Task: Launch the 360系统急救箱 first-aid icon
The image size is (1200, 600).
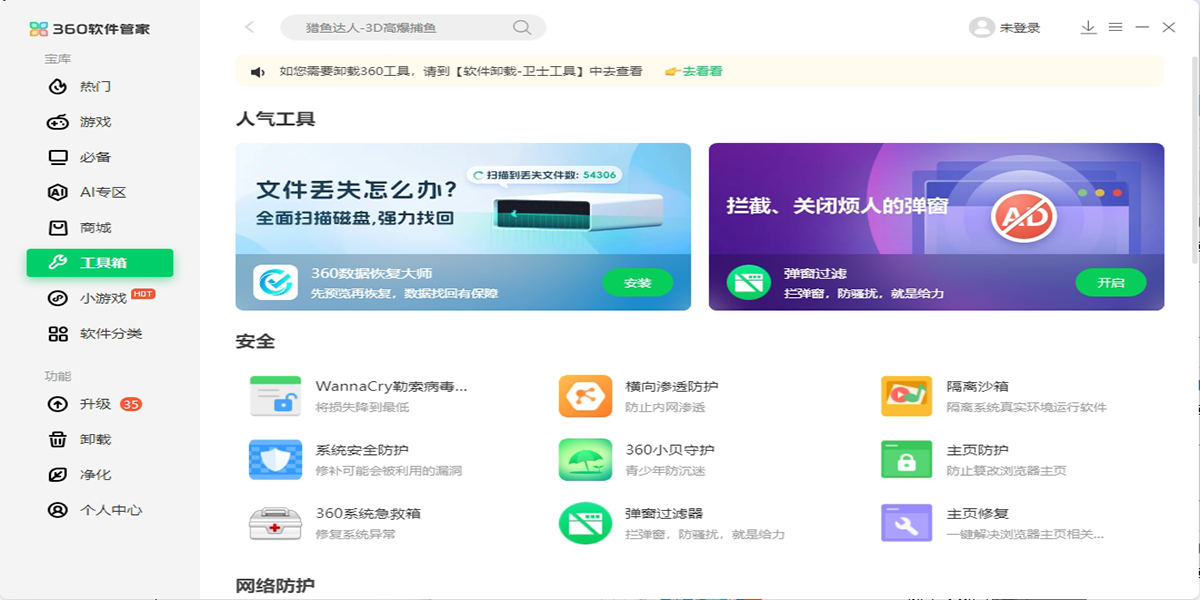Action: (275, 523)
